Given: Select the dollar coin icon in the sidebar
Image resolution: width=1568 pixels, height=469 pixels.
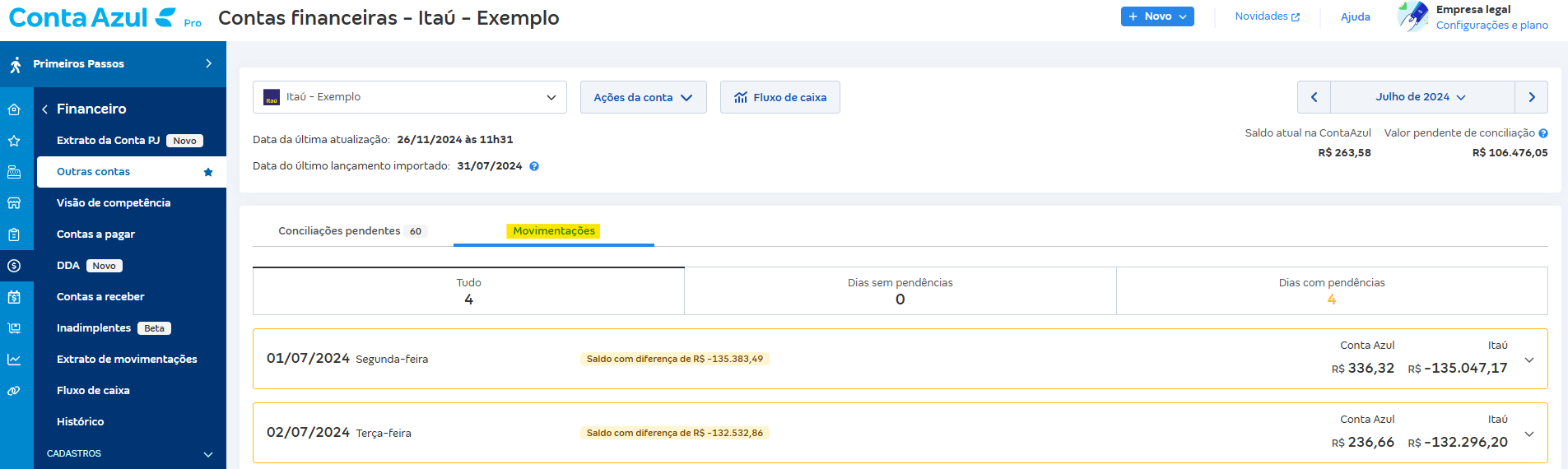Looking at the screenshot, I should tap(14, 266).
